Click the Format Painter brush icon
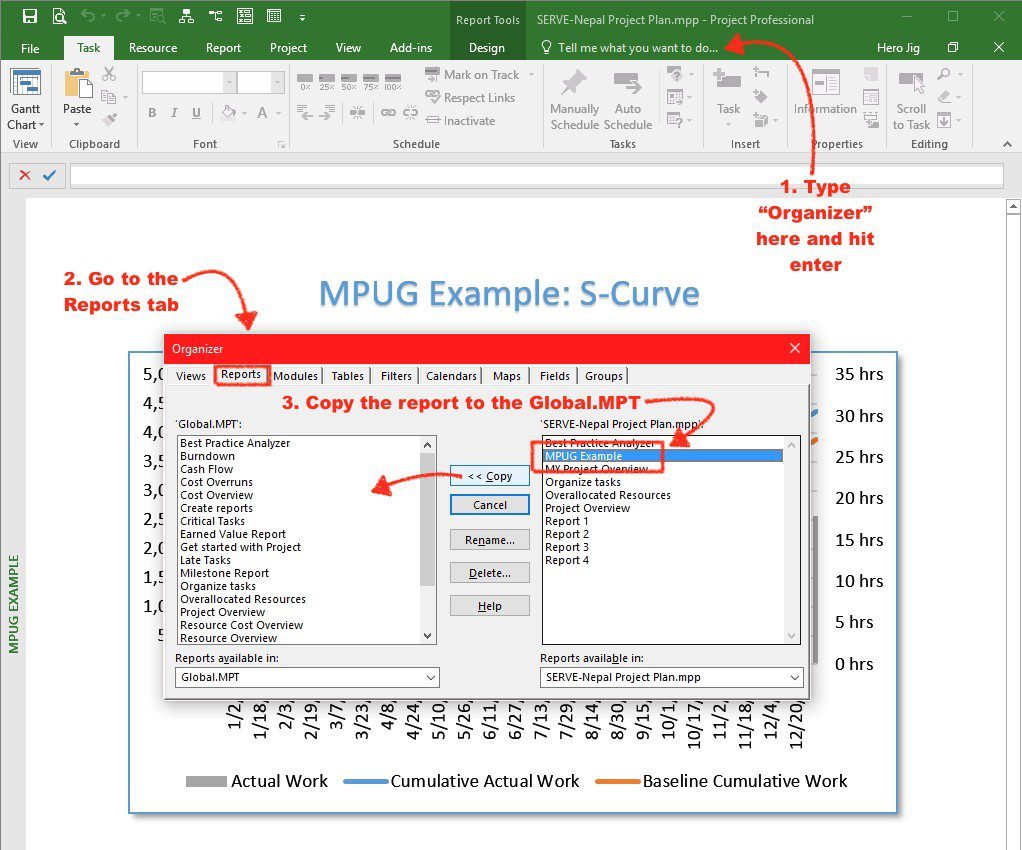The height and width of the screenshot is (850, 1022). tap(109, 119)
